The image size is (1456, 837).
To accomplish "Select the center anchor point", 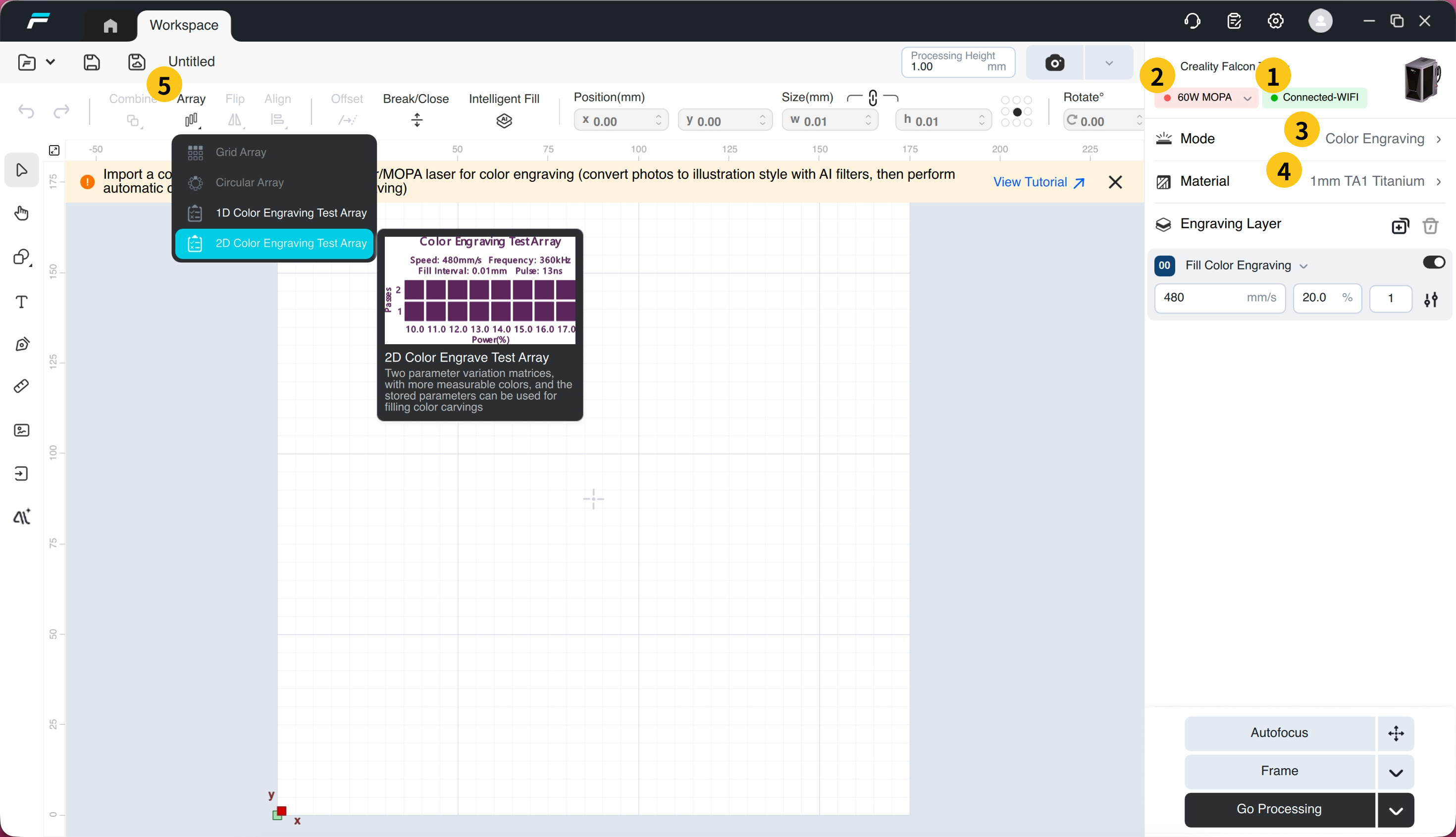I will (x=1017, y=111).
